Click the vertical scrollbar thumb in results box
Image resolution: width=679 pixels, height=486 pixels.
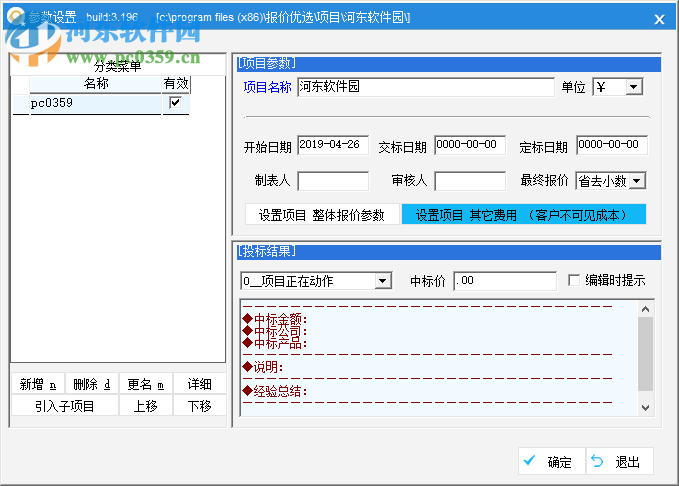645,354
